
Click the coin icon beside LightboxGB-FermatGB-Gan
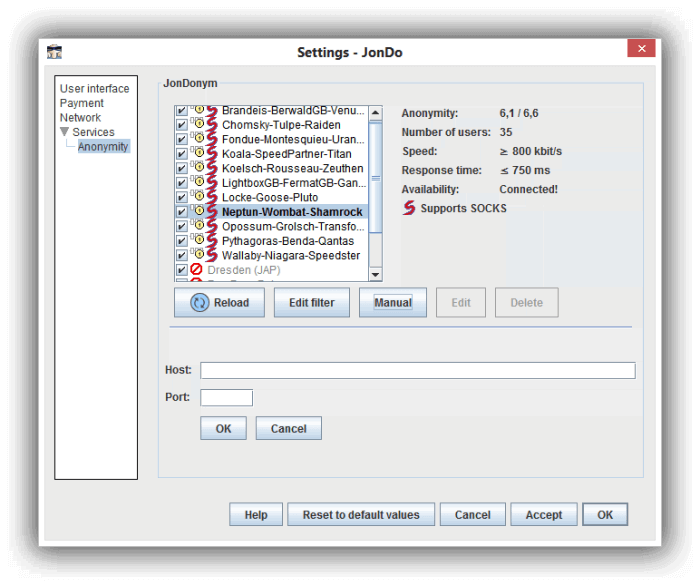click(199, 182)
